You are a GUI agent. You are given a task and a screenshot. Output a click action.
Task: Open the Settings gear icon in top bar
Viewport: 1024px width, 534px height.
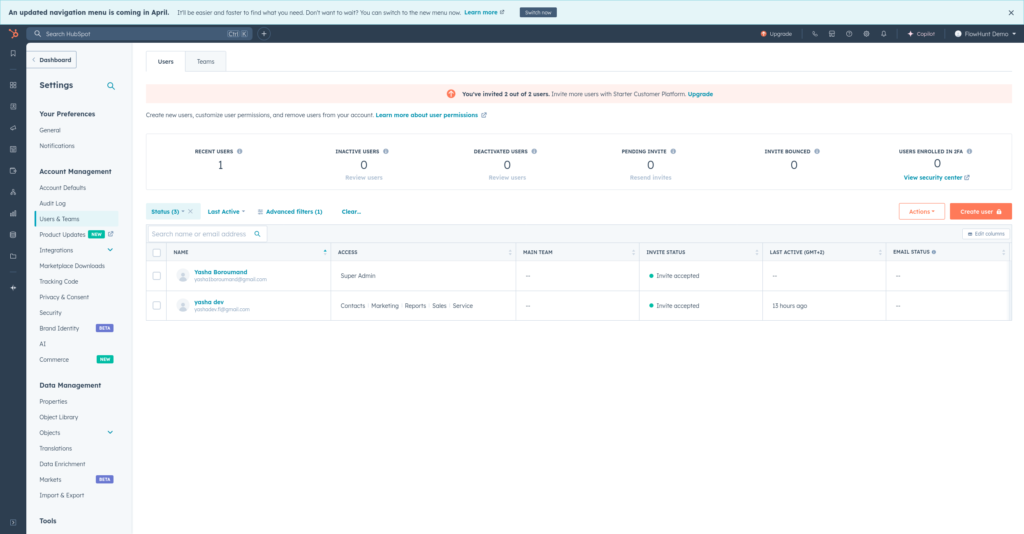(867, 34)
